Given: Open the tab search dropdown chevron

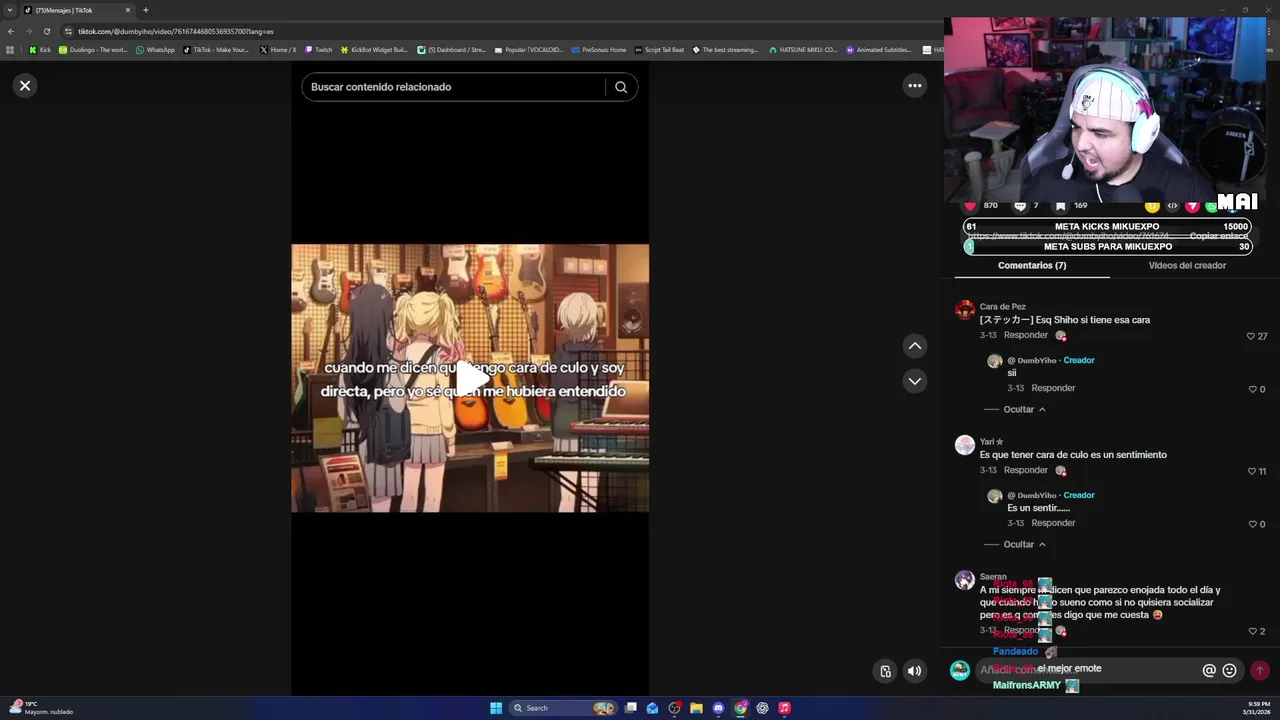Looking at the screenshot, I should (x=9, y=10).
